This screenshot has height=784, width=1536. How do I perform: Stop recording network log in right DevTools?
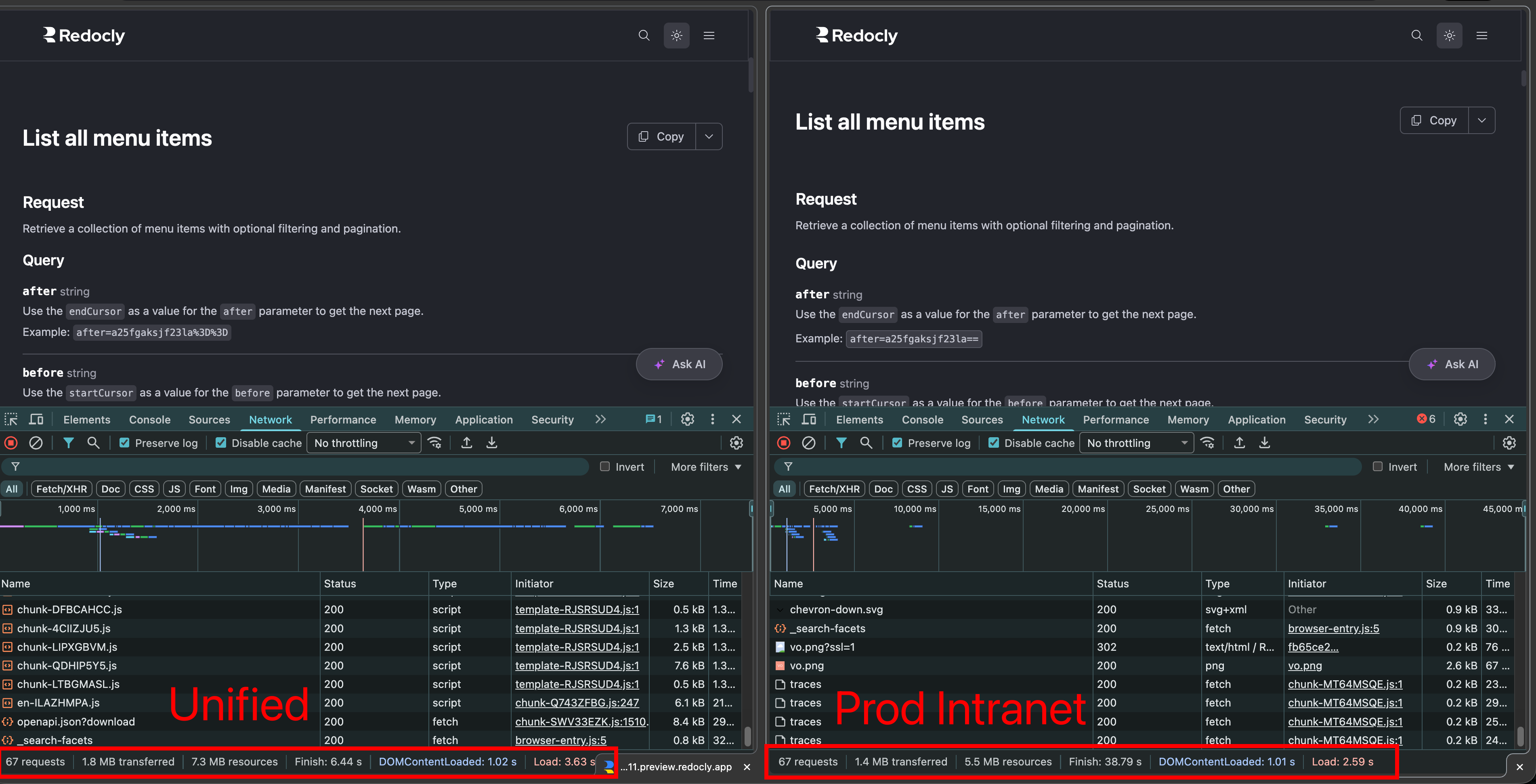click(x=783, y=443)
